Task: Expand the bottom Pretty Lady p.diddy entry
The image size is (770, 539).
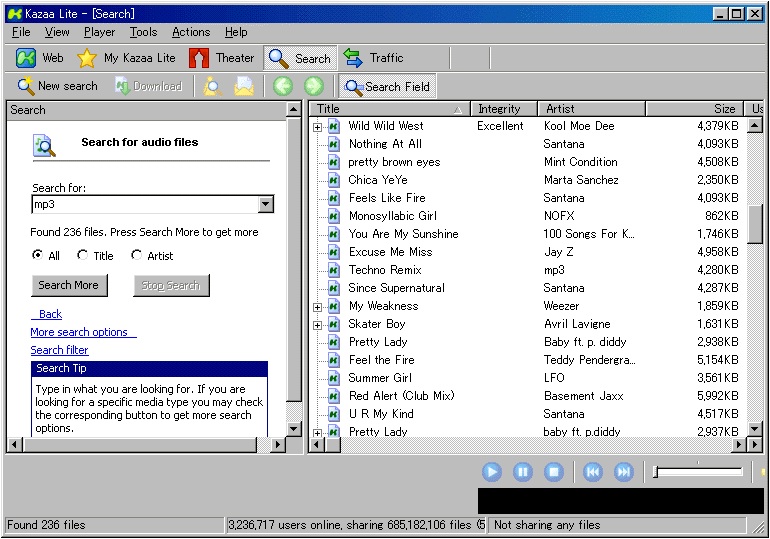Action: pos(317,433)
